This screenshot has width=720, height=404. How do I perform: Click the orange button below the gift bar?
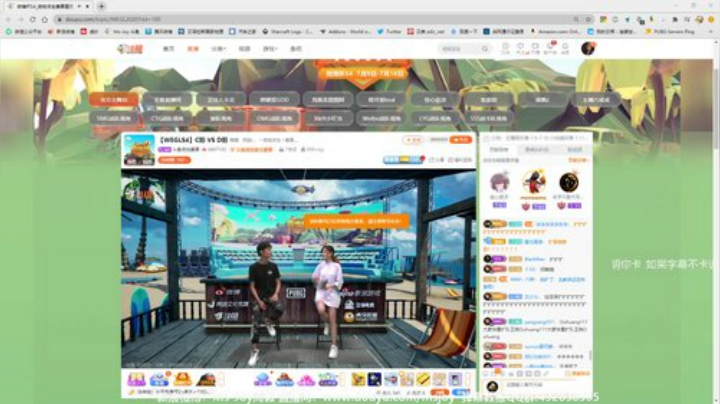click(x=439, y=393)
